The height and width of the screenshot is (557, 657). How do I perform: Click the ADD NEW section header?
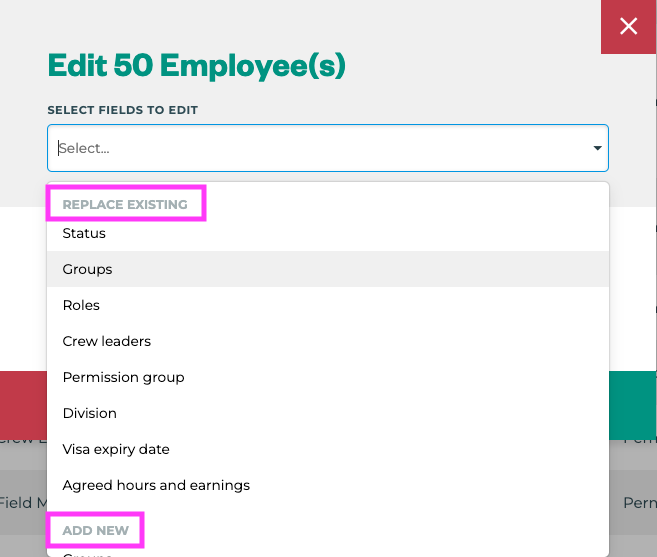click(95, 530)
